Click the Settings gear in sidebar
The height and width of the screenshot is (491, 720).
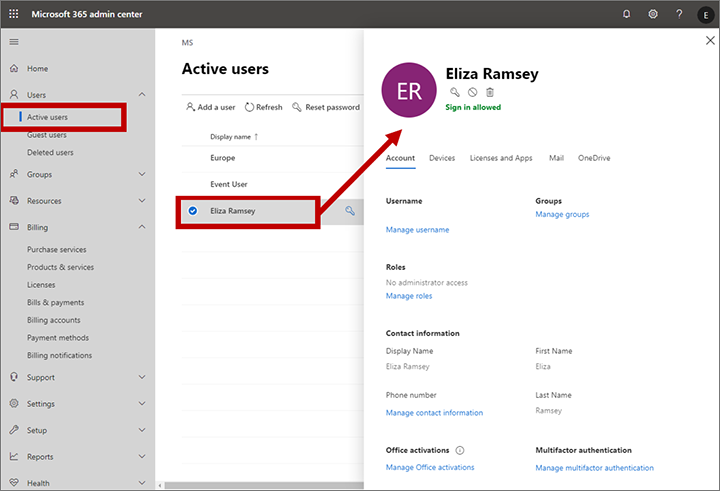click(x=14, y=403)
